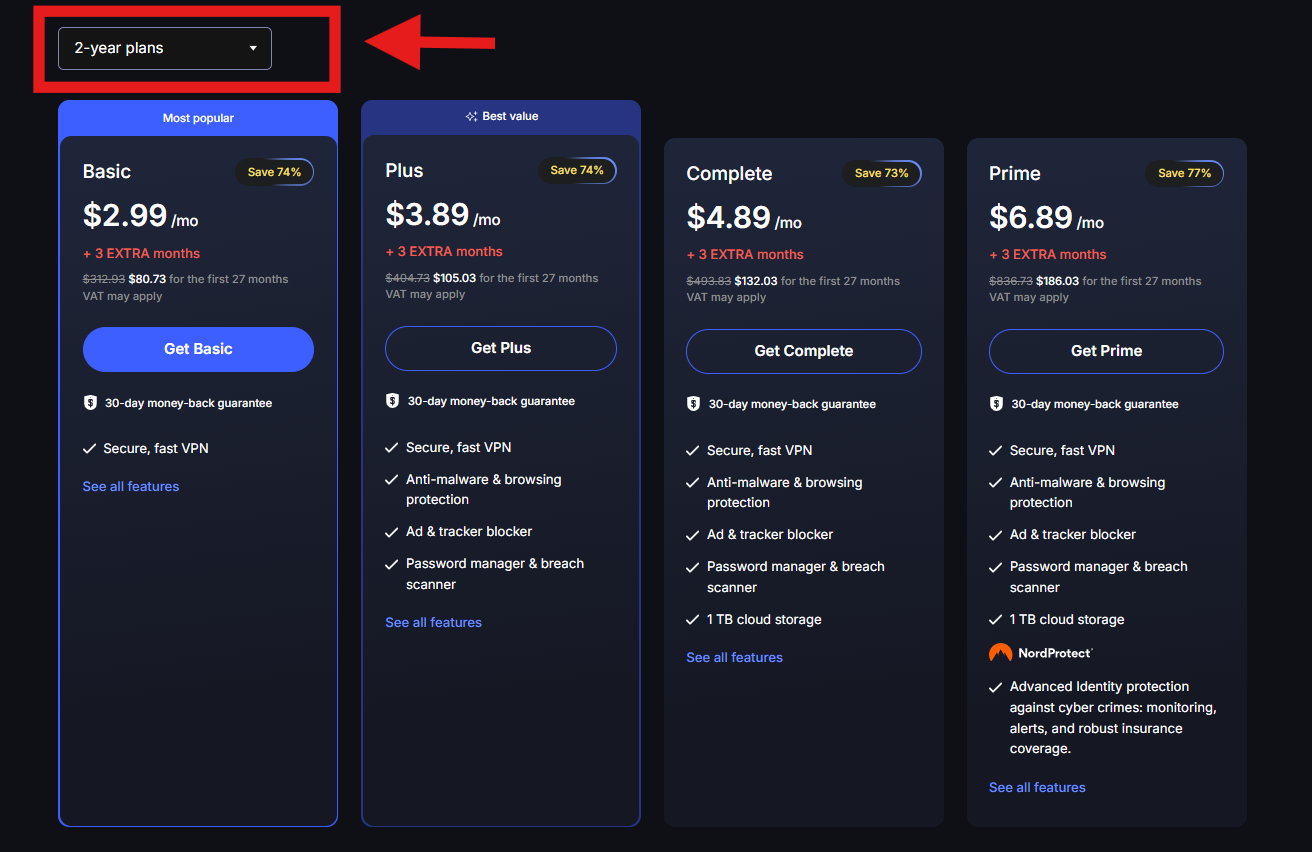Click the Get Basic button

tap(198, 349)
